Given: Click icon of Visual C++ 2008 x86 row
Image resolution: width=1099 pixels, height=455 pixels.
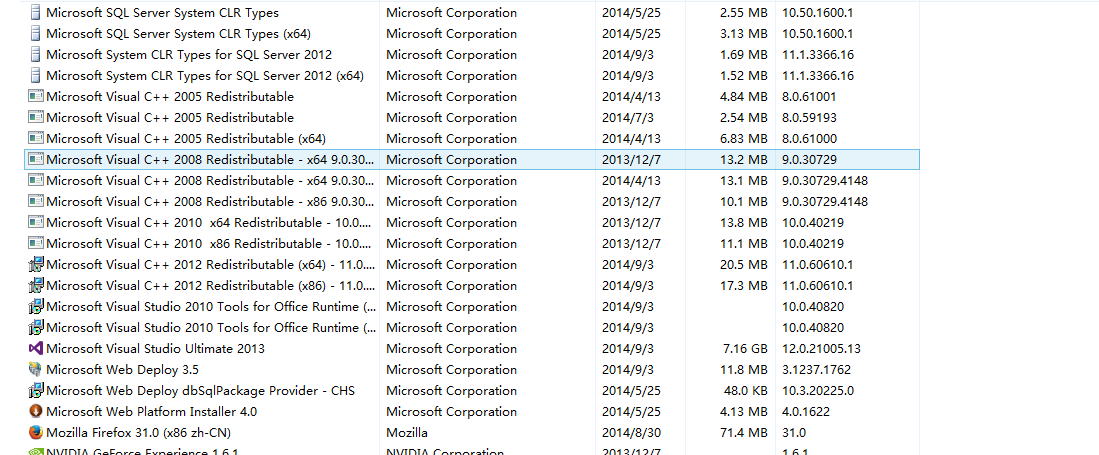Looking at the screenshot, I should point(36,202).
